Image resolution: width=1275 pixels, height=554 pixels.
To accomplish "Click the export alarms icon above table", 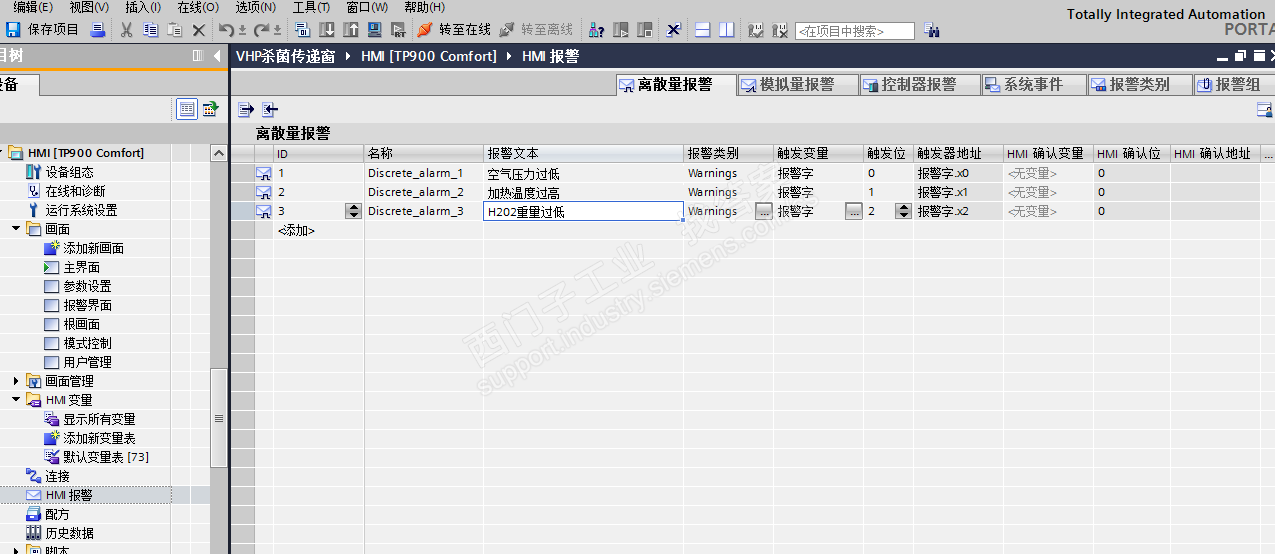I will click(246, 109).
